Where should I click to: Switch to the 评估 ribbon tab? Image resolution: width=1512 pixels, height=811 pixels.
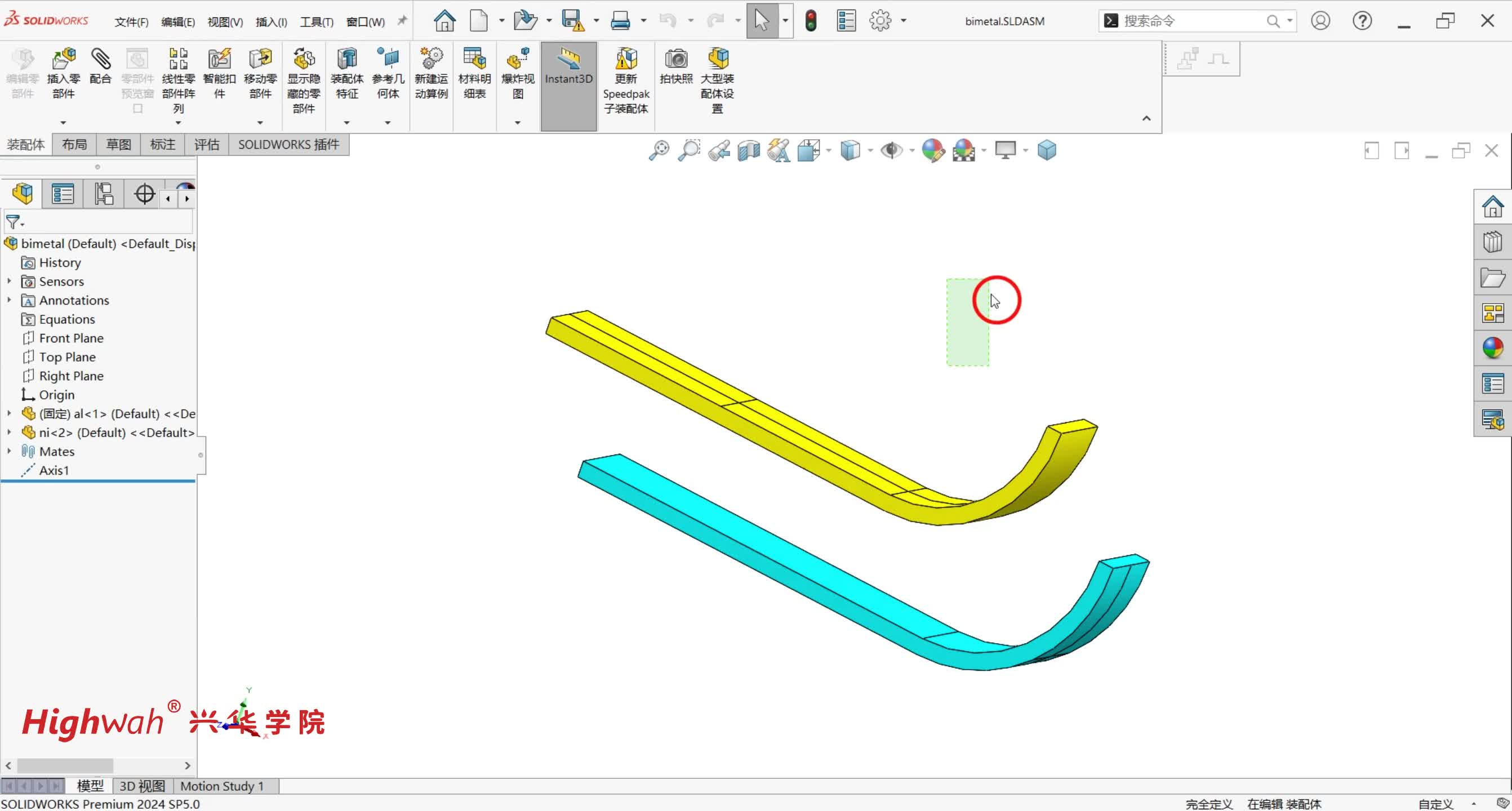207,144
